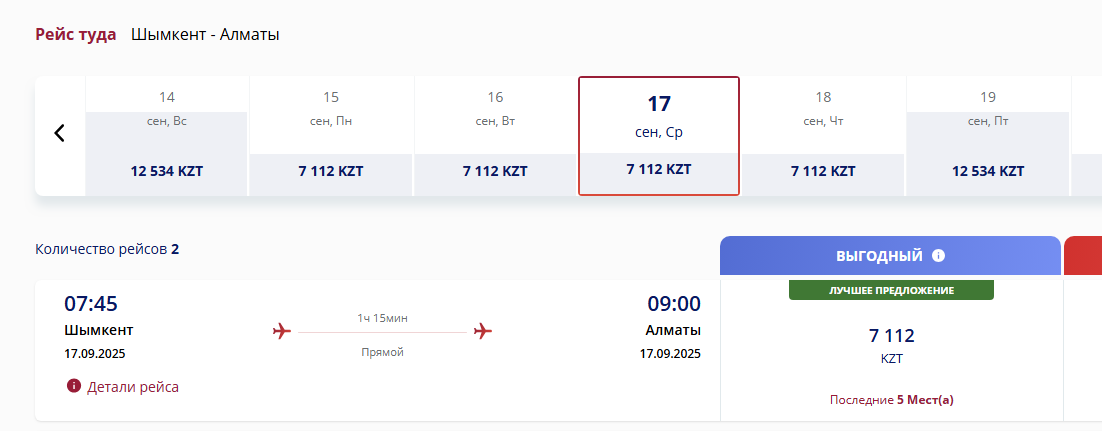
Task: Select the 14 сен, Вс date tab
Action: pos(167,136)
